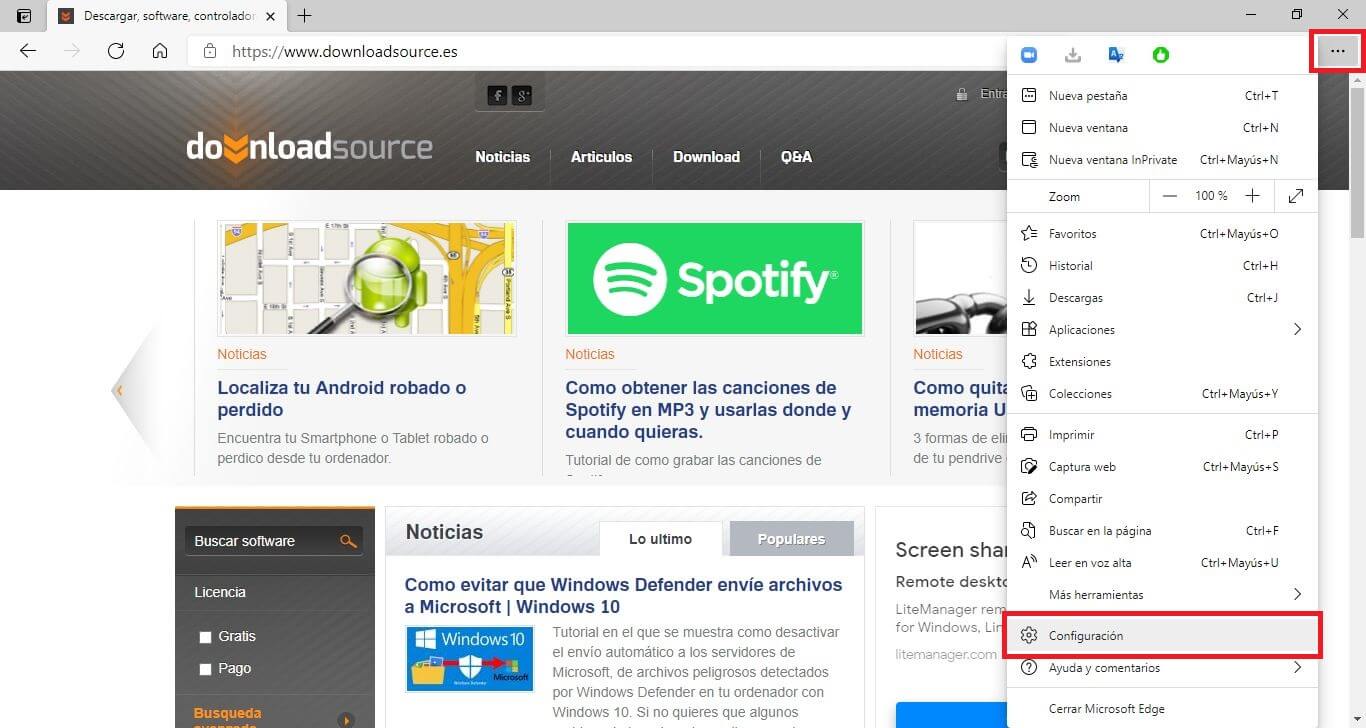Click the downloads extension icon in menu
The width and height of the screenshot is (1366, 728).
click(x=1073, y=55)
